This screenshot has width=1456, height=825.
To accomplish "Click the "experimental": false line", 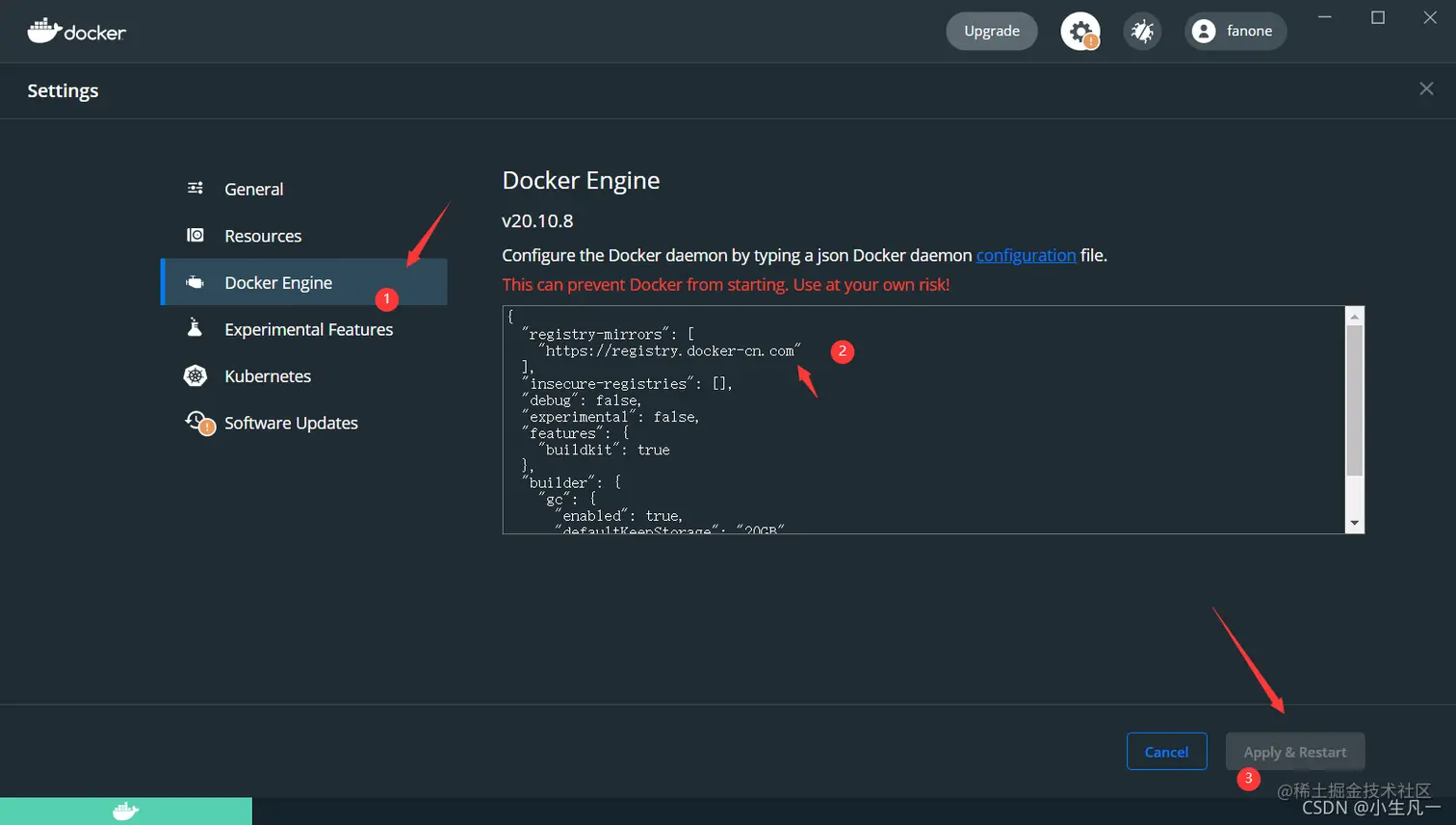I will click(x=611, y=417).
